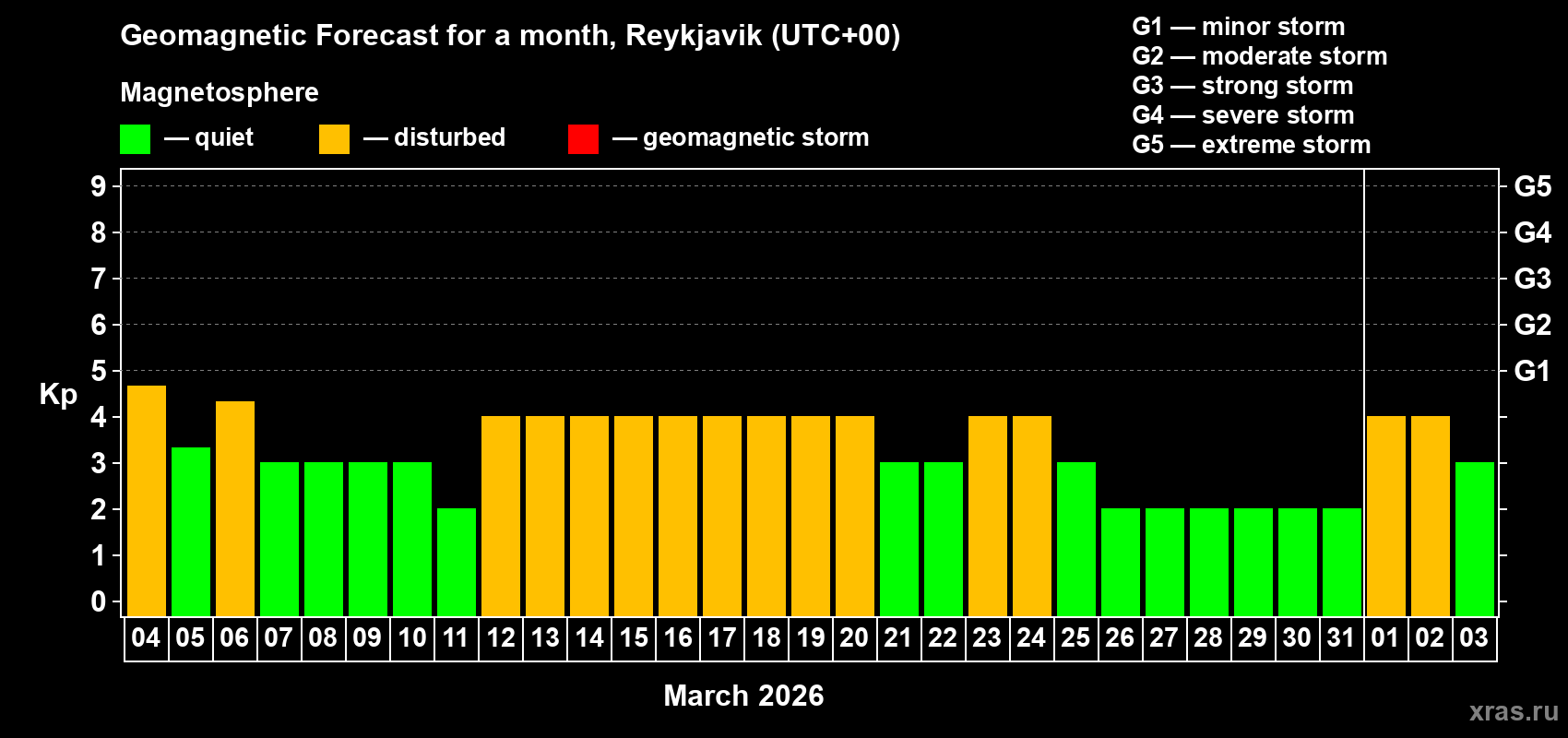
Task: Click the orange disturbed legend swatch
Action: pyautogui.click(x=334, y=139)
